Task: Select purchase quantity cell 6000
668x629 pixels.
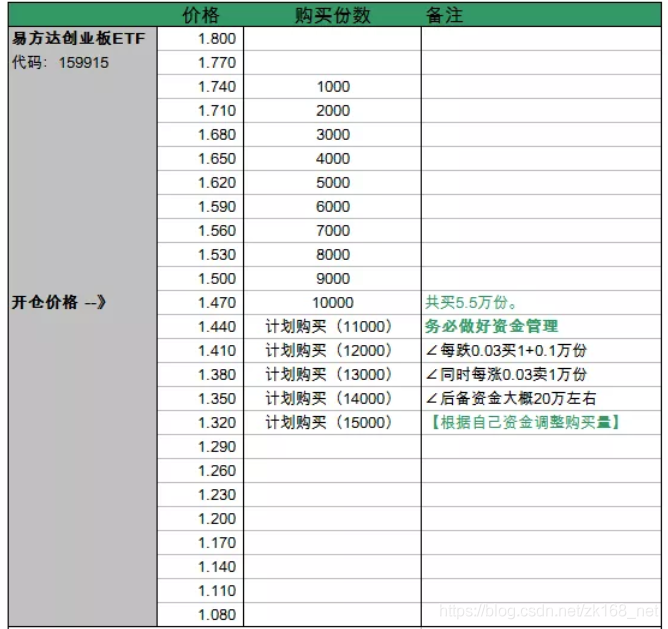Action: 332,207
